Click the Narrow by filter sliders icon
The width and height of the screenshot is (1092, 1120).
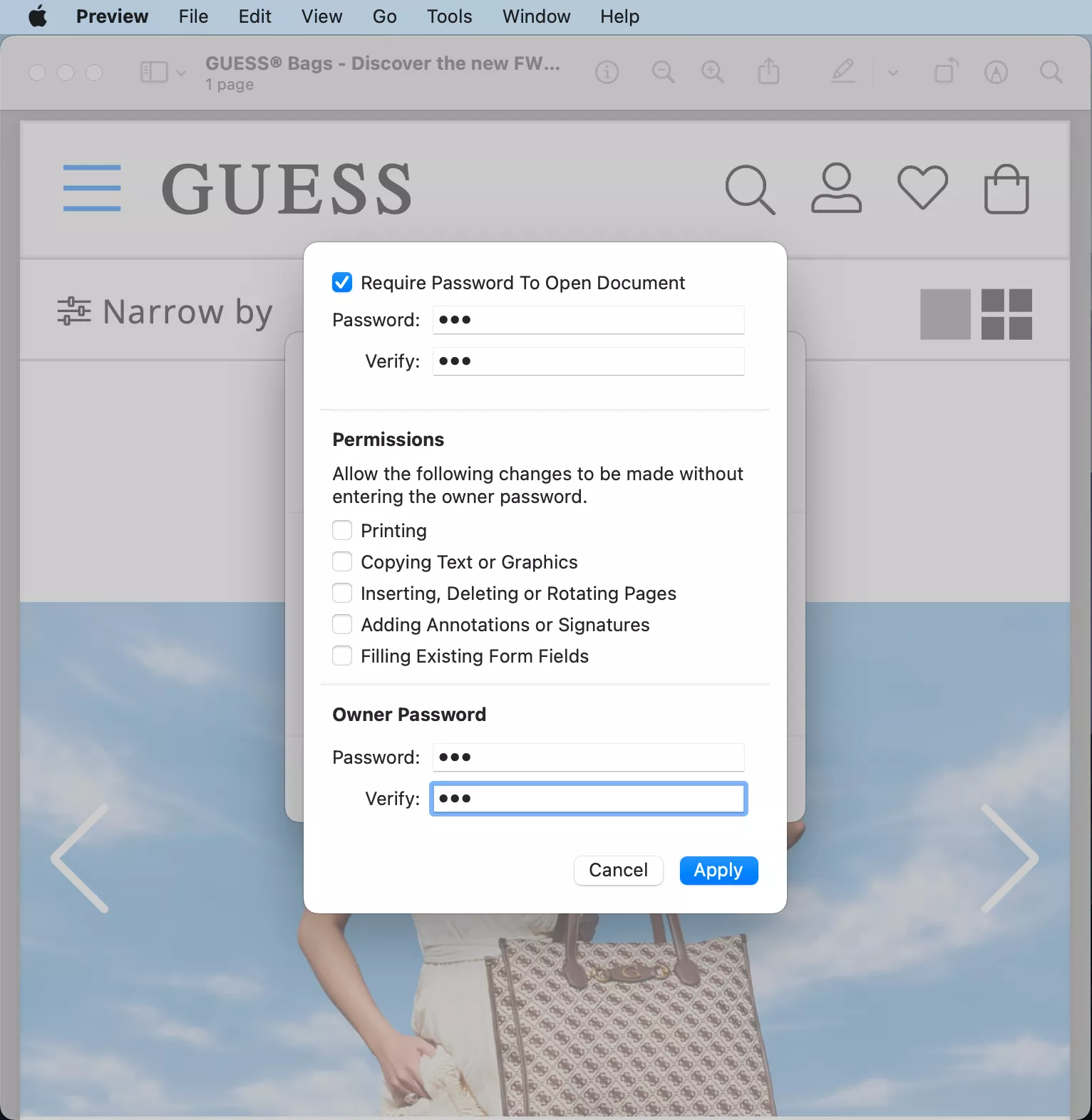[74, 311]
